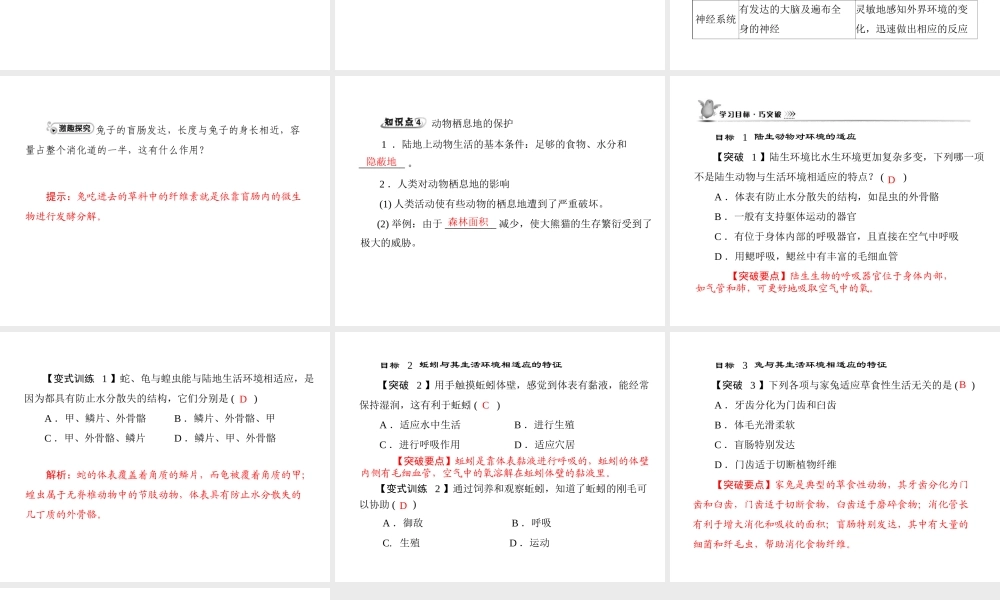Click the 突破要点 about 家兔是典型的草食性动物

[x=831, y=514]
